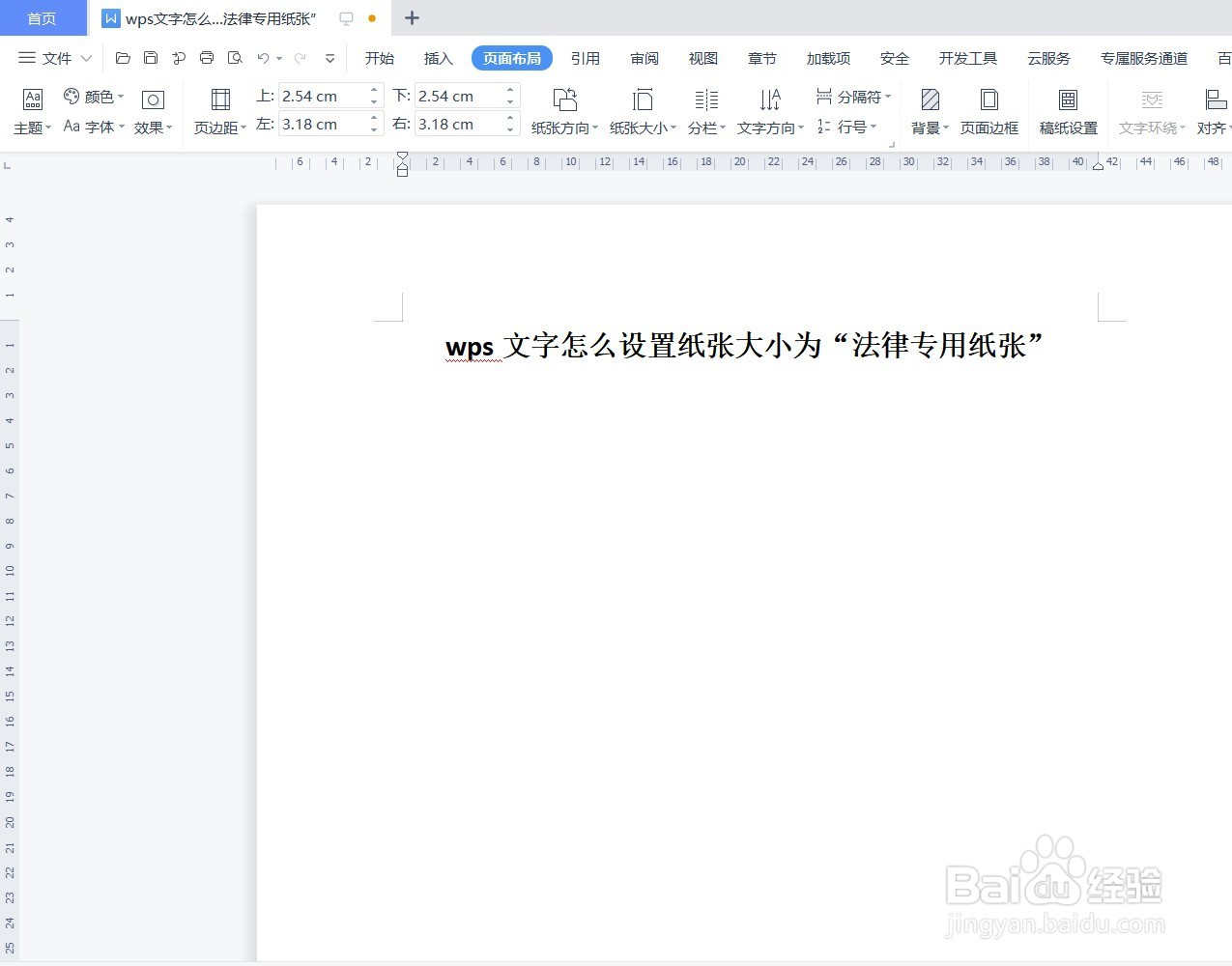1232x966 pixels.
Task: Expand the 文件 menu chevron
Action: coord(86,59)
